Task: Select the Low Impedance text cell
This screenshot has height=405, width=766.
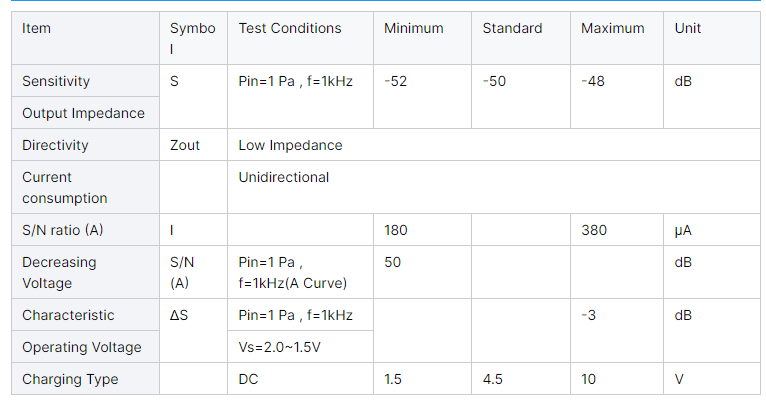Action: 290,145
